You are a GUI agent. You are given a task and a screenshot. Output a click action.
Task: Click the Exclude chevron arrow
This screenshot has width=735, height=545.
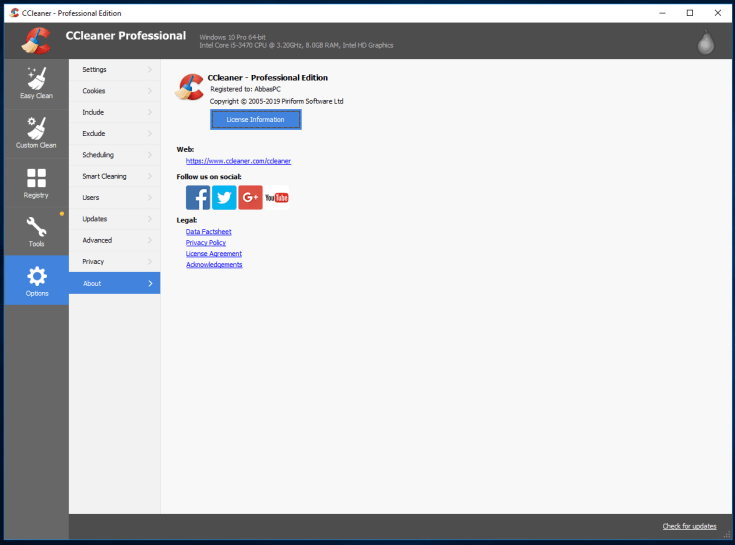[x=150, y=134]
